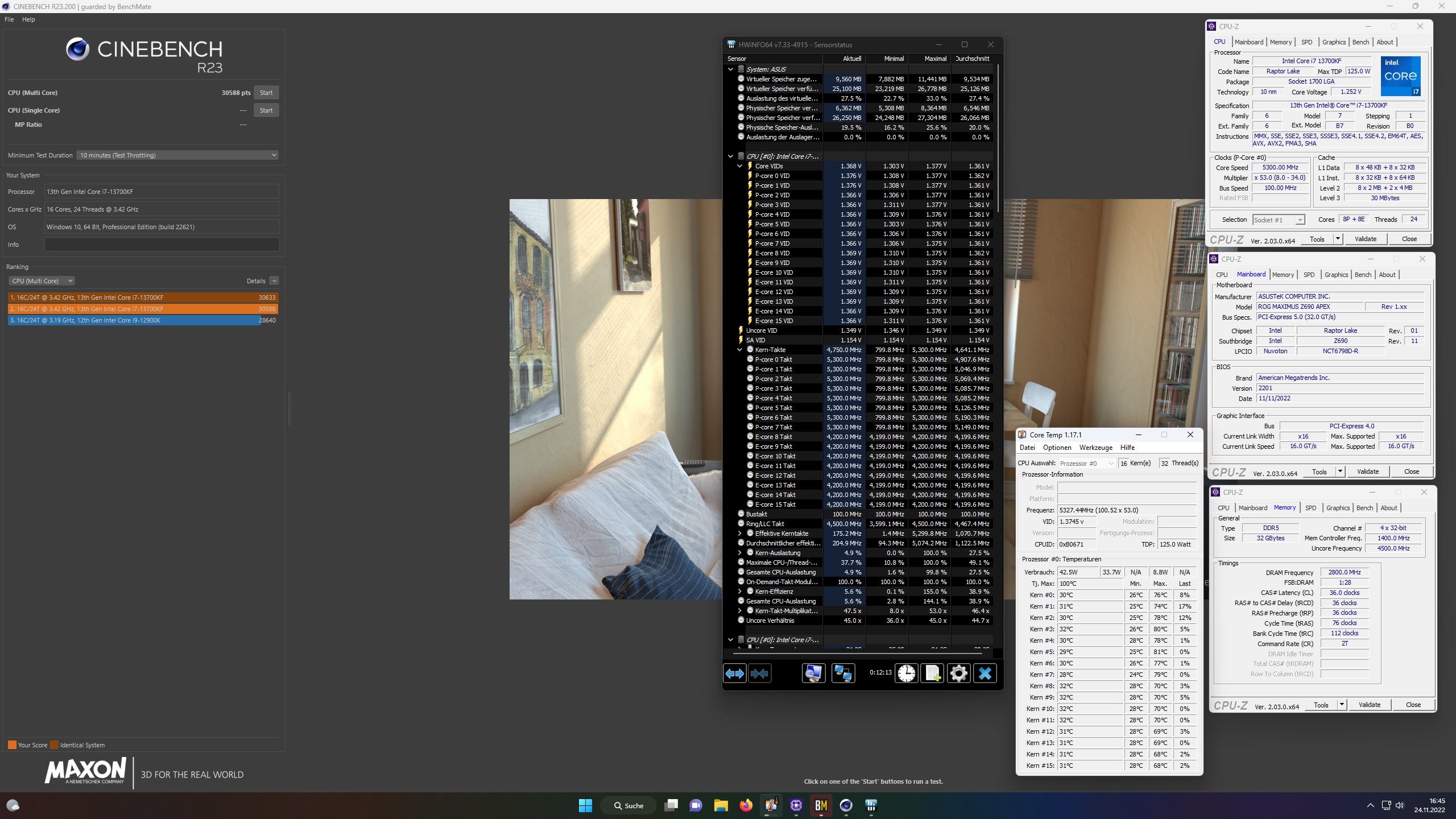This screenshot has width=1456, height=819.
Task: Click HWiNFO collapse-columns arrows icon
Action: click(x=760, y=673)
